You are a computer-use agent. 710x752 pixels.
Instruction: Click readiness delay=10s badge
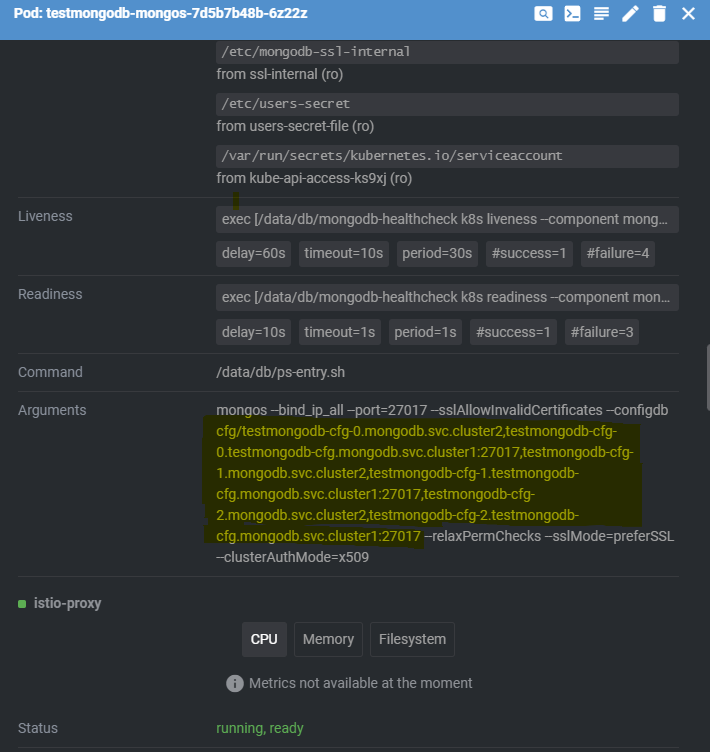pyautogui.click(x=253, y=332)
